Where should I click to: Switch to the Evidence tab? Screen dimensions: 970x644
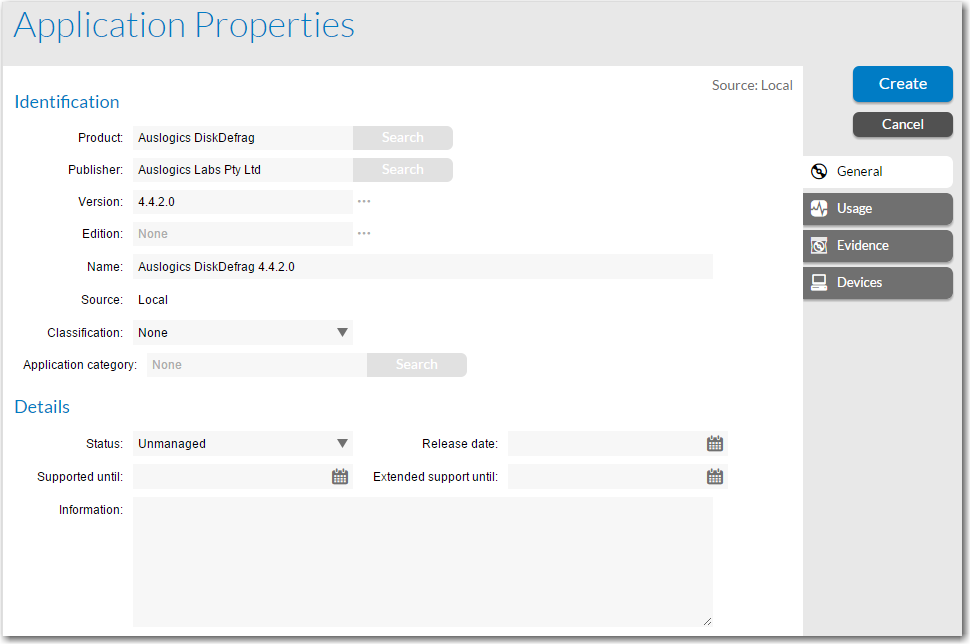878,246
